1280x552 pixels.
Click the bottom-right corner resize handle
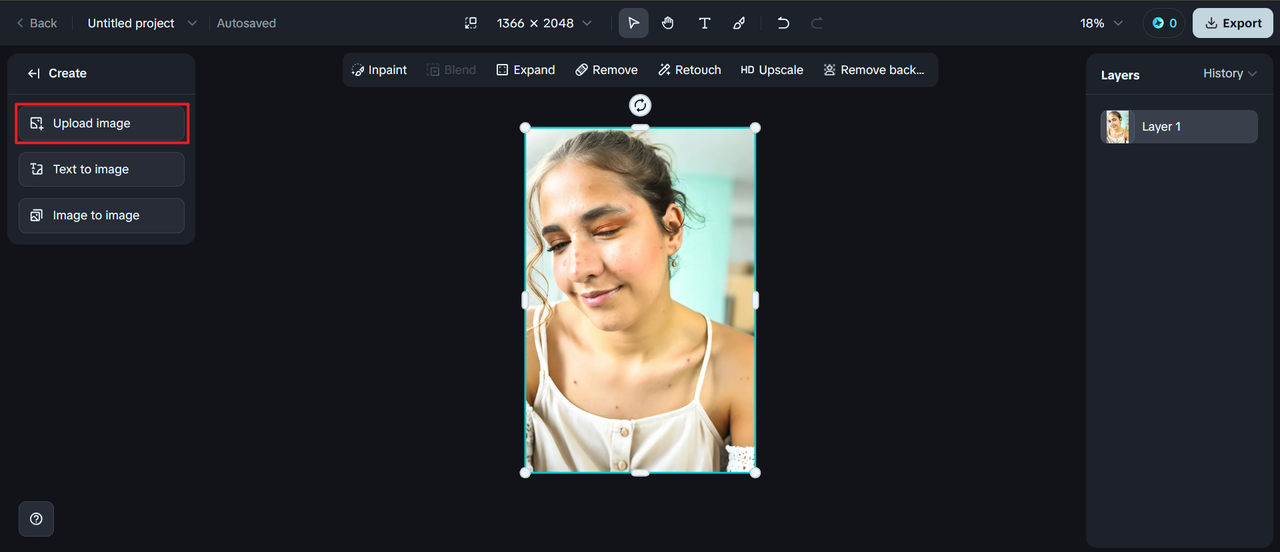coord(755,472)
